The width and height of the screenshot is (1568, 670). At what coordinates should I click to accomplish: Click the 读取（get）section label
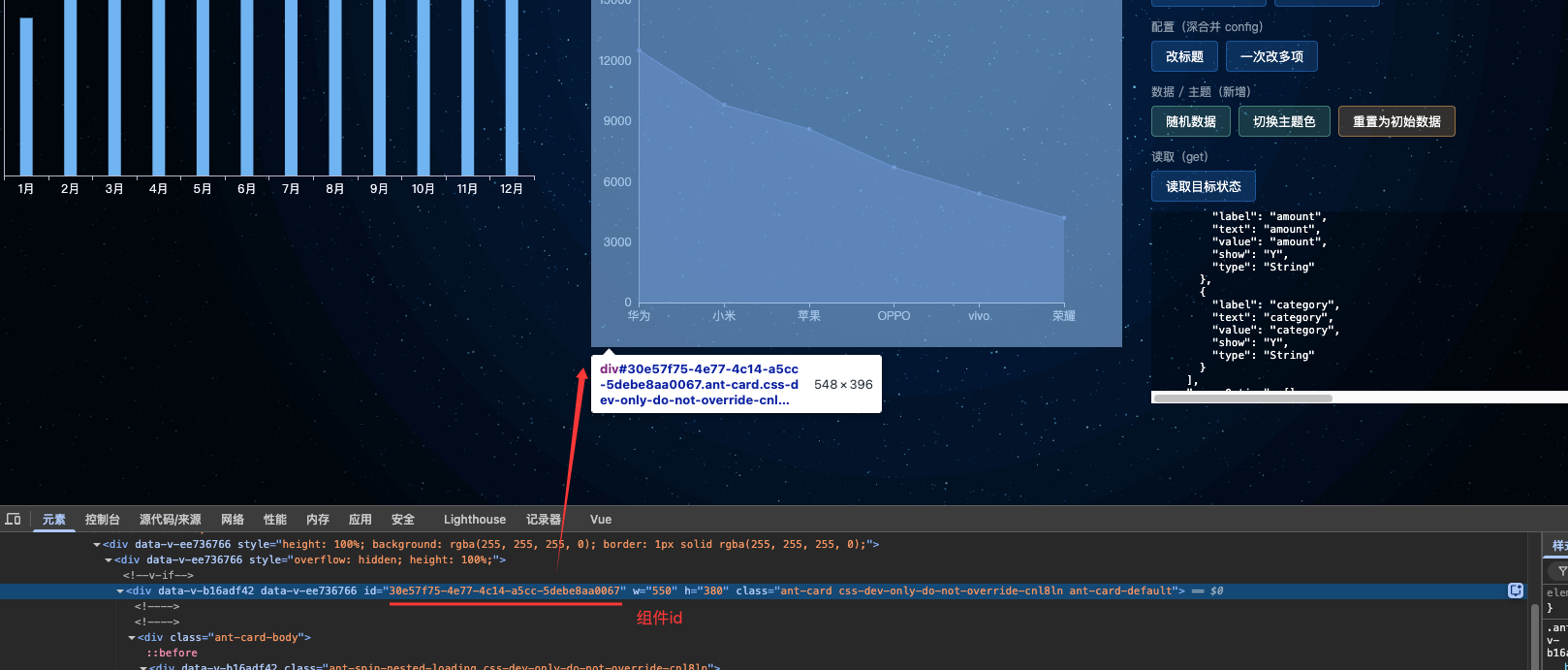point(1179,157)
